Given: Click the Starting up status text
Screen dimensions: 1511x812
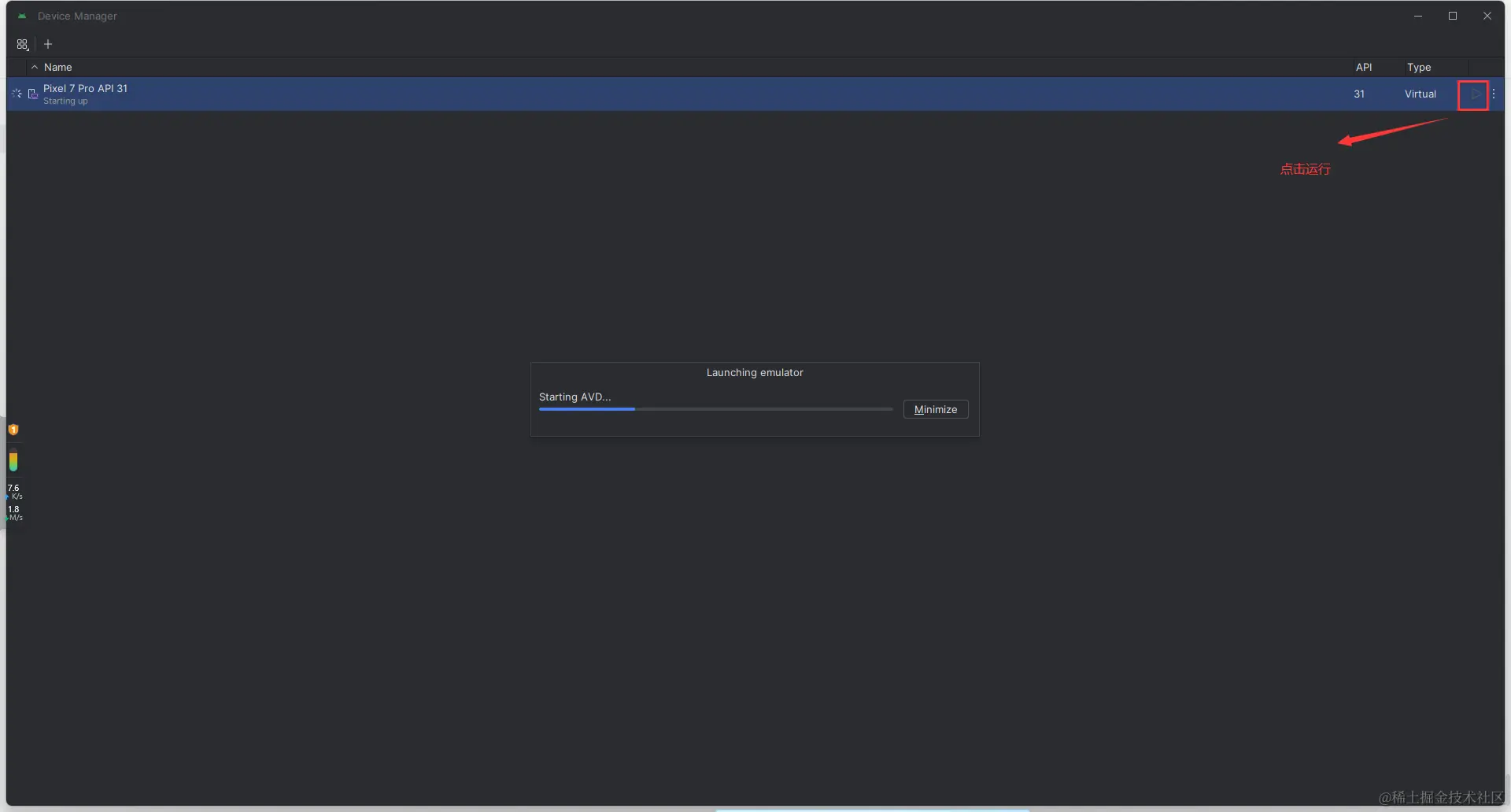Looking at the screenshot, I should (65, 101).
